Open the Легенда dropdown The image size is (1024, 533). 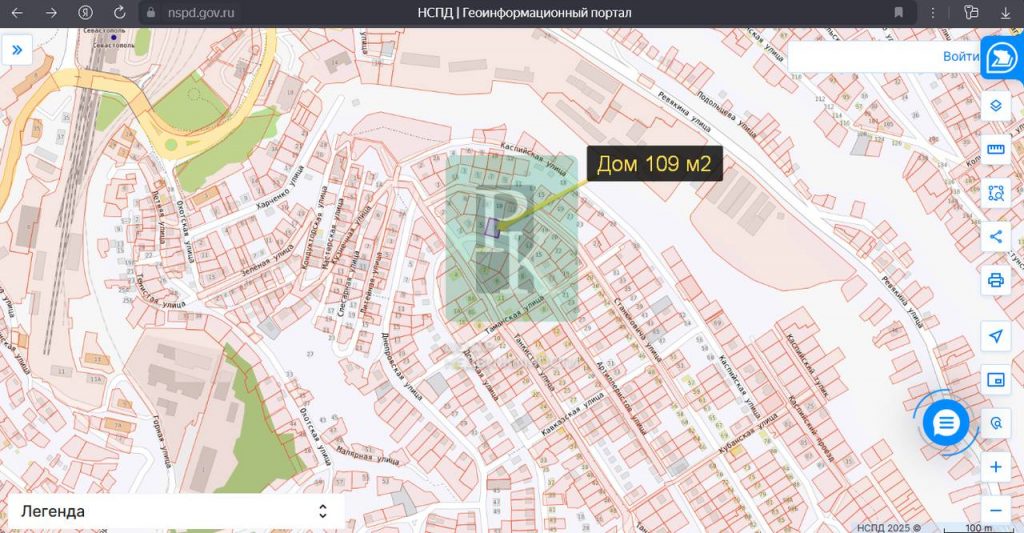pyautogui.click(x=176, y=511)
